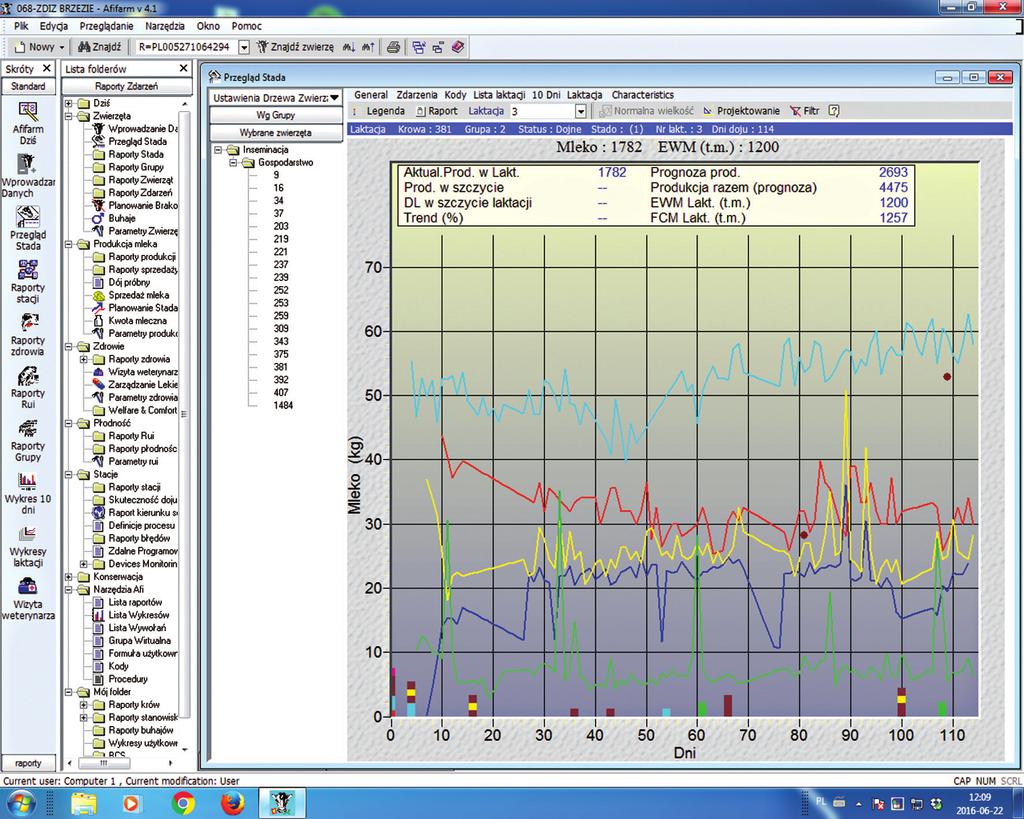Expand the Konserwacja folder
The image size is (1024, 819).
click(x=69, y=577)
